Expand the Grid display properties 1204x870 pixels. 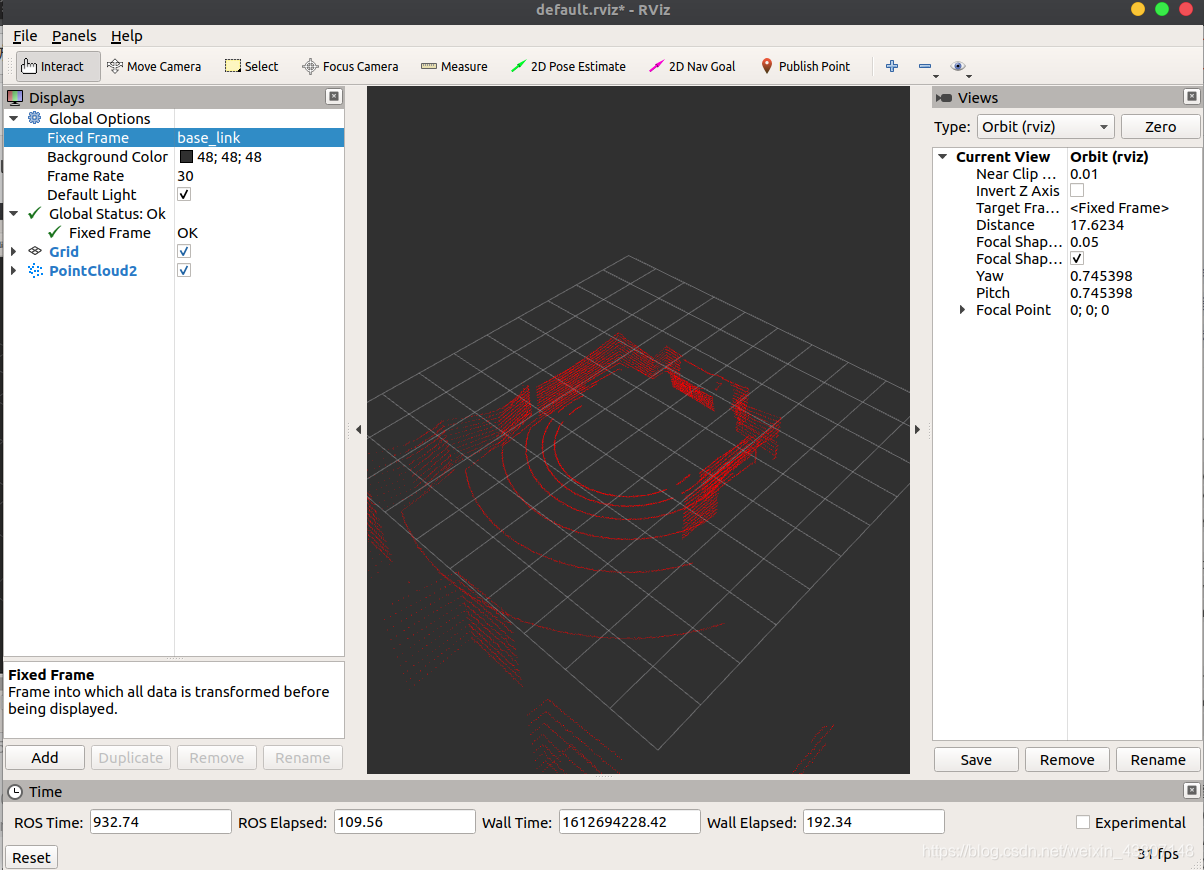click(14, 251)
